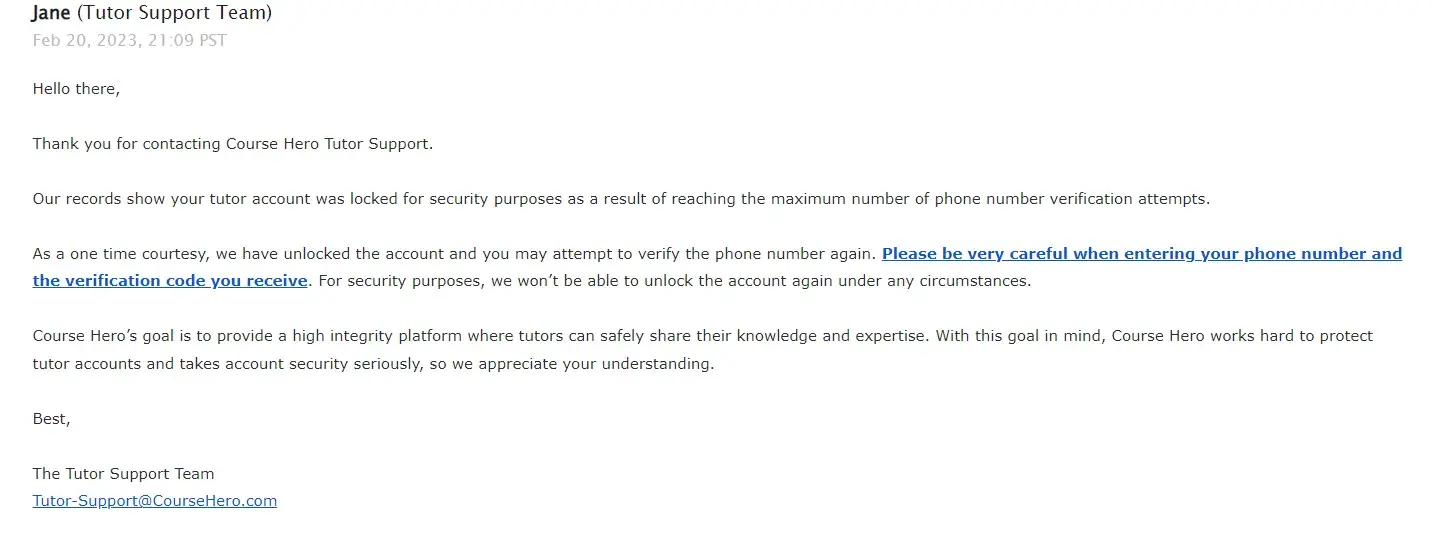Click the "Hello there," greeting line
The height and width of the screenshot is (545, 1431).
coord(76,89)
